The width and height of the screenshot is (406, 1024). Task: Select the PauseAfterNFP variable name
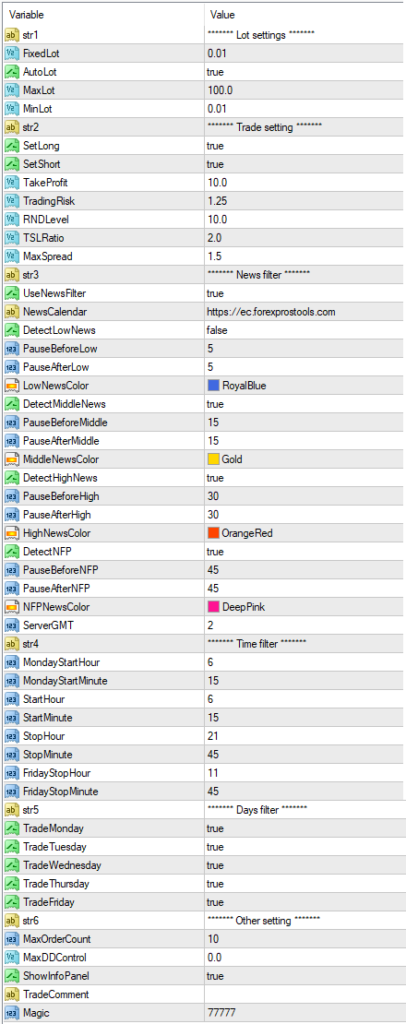55,589
